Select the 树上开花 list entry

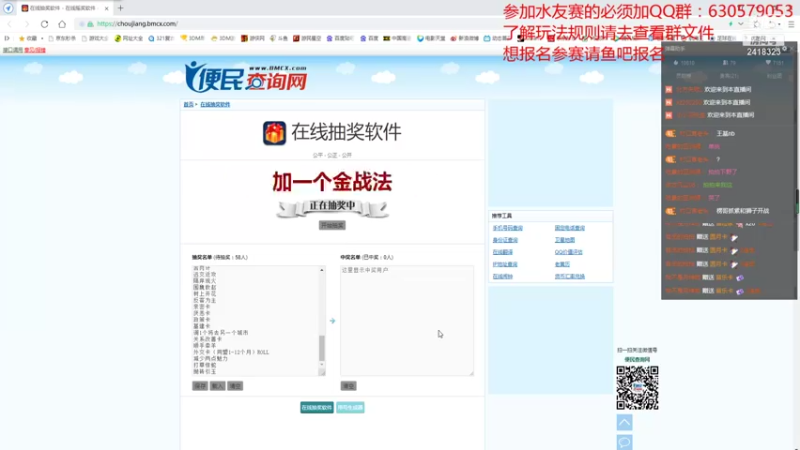click(205, 294)
